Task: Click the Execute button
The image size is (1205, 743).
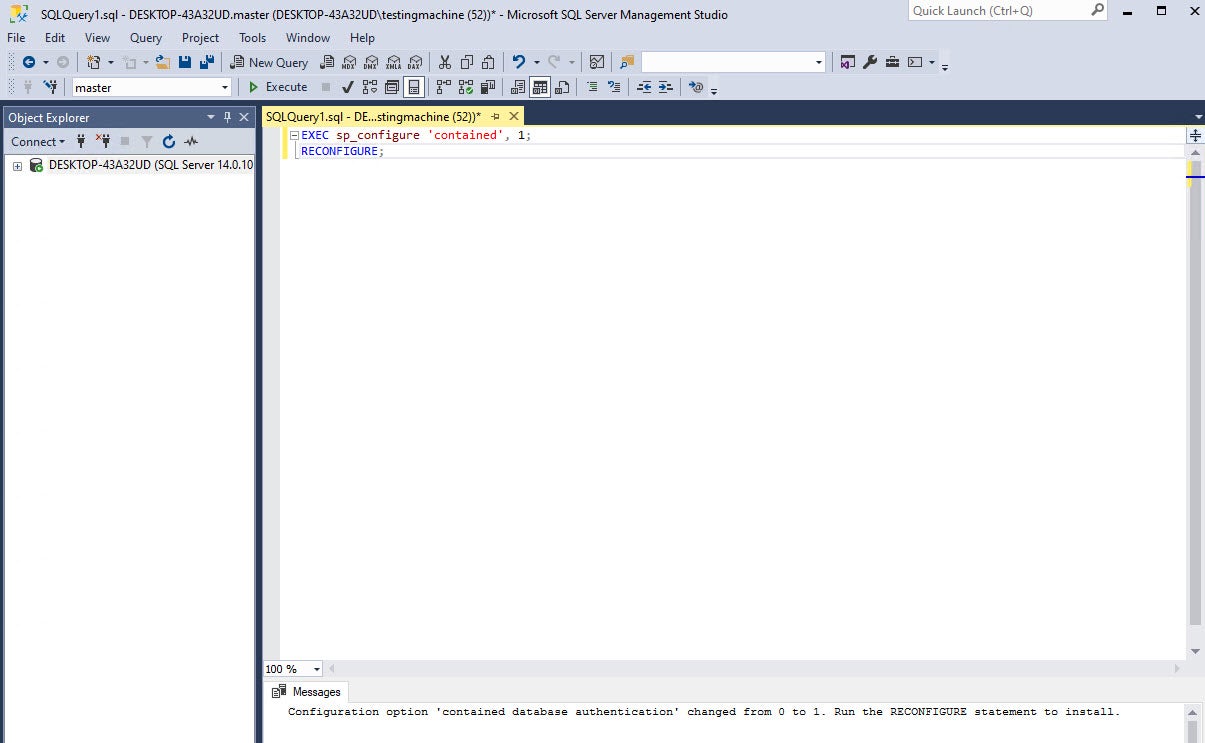Action: (x=278, y=87)
